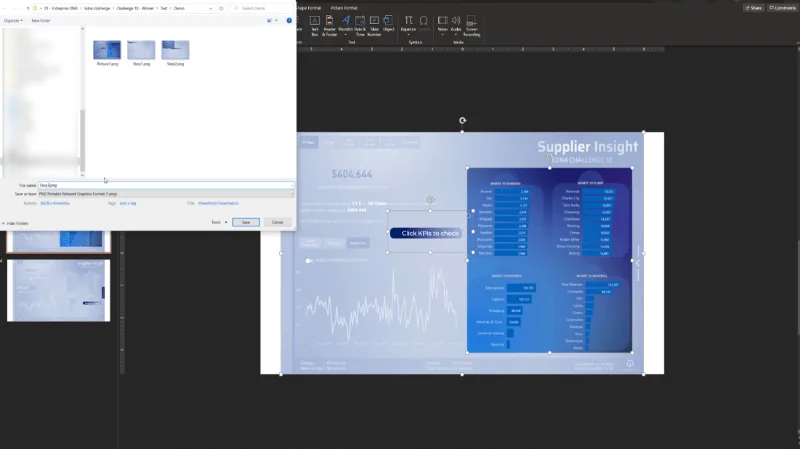Open 'Challenge 10 - Winner' in address path
Screen dimensions: 800x449
pyautogui.click(x=135, y=8)
